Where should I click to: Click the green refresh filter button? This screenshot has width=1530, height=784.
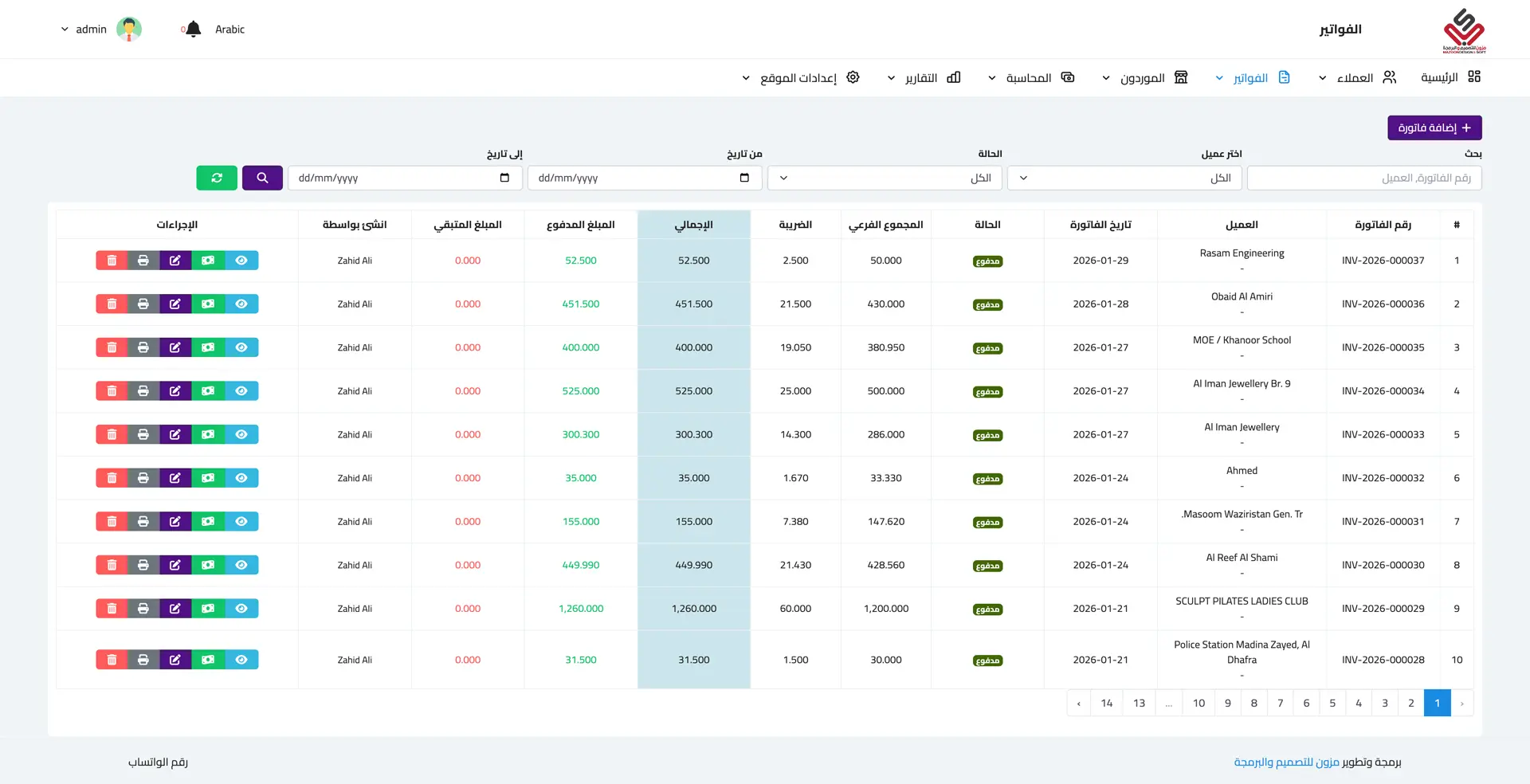tap(217, 178)
